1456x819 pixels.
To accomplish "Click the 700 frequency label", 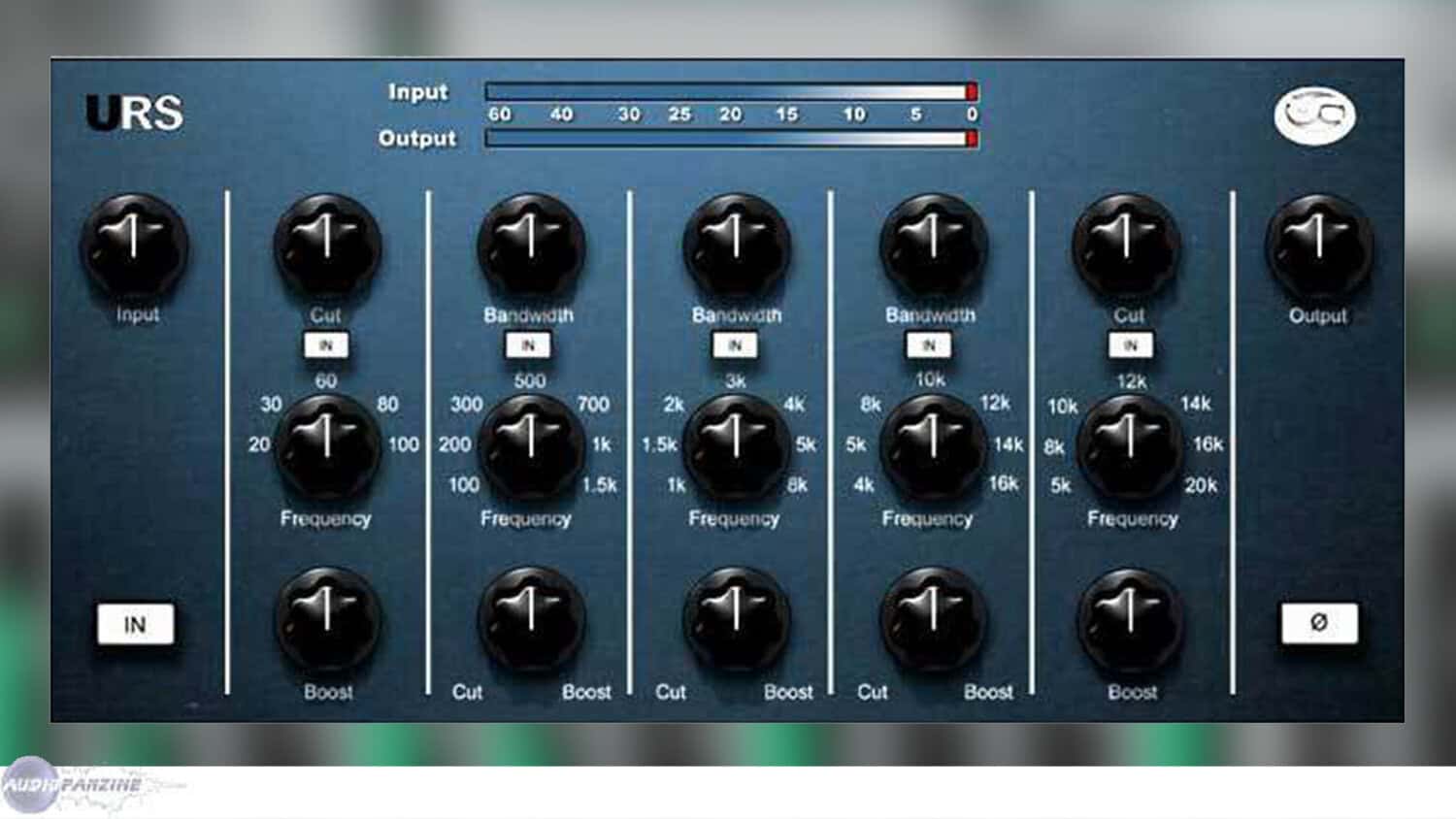I will (x=593, y=404).
